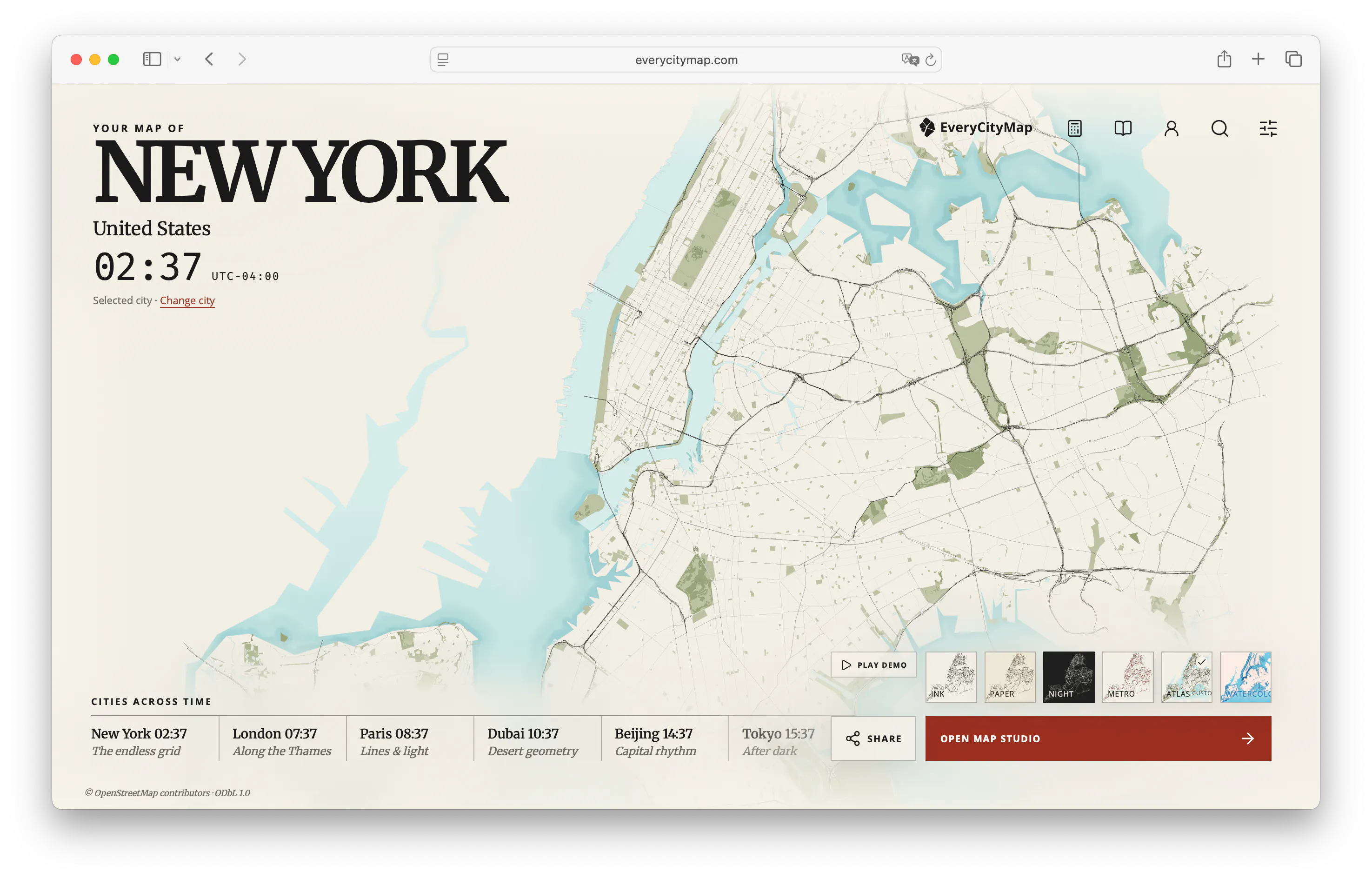
Task: Open the Safari share sheet icon
Action: pyautogui.click(x=1224, y=59)
